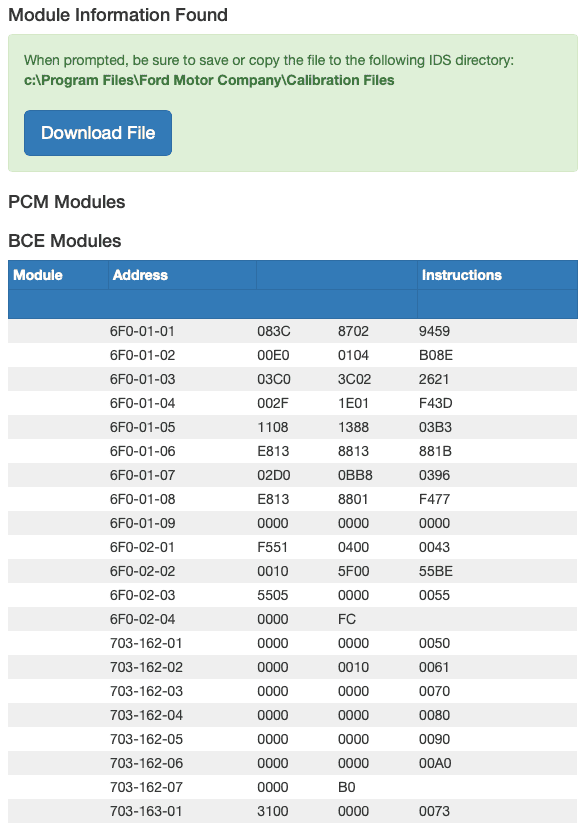Click the F477 value in row 6F0-01-08
588x828 pixels.
434,499
